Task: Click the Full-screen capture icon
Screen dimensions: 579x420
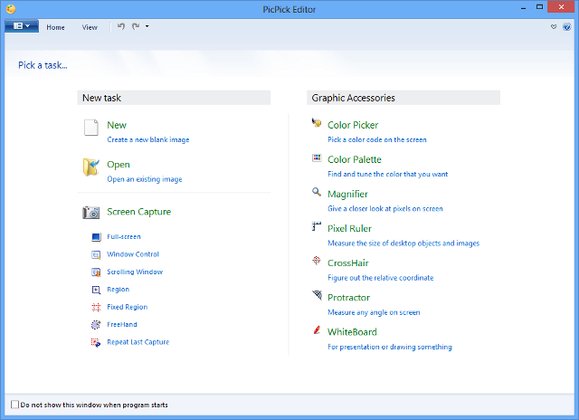Action: pyautogui.click(x=96, y=237)
